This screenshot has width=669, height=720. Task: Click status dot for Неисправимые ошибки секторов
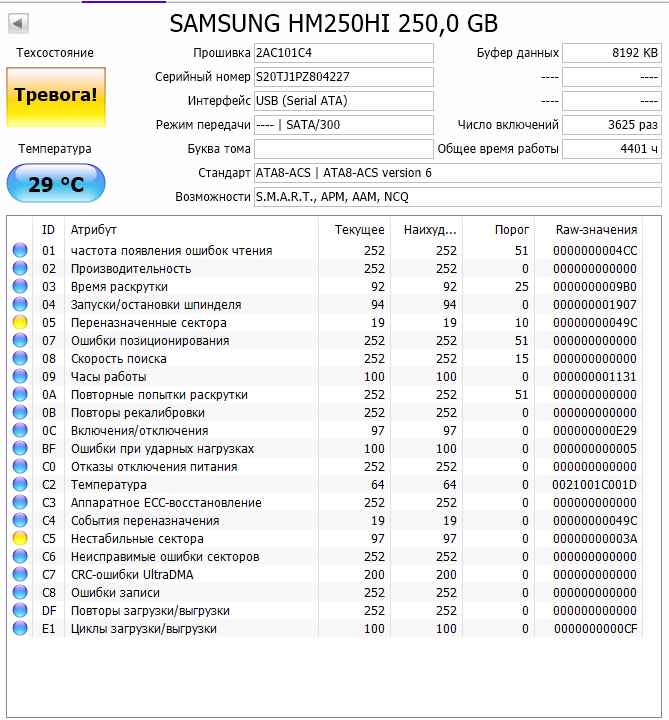20,556
